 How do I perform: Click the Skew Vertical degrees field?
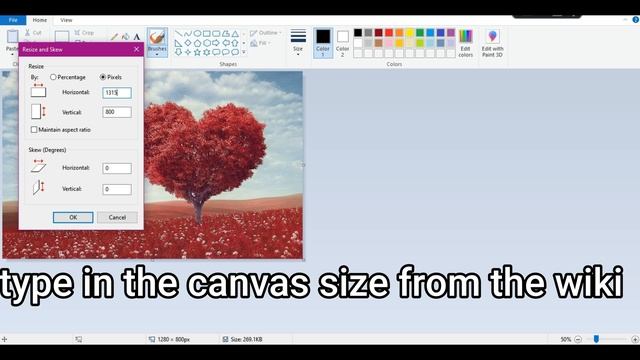tap(117, 189)
